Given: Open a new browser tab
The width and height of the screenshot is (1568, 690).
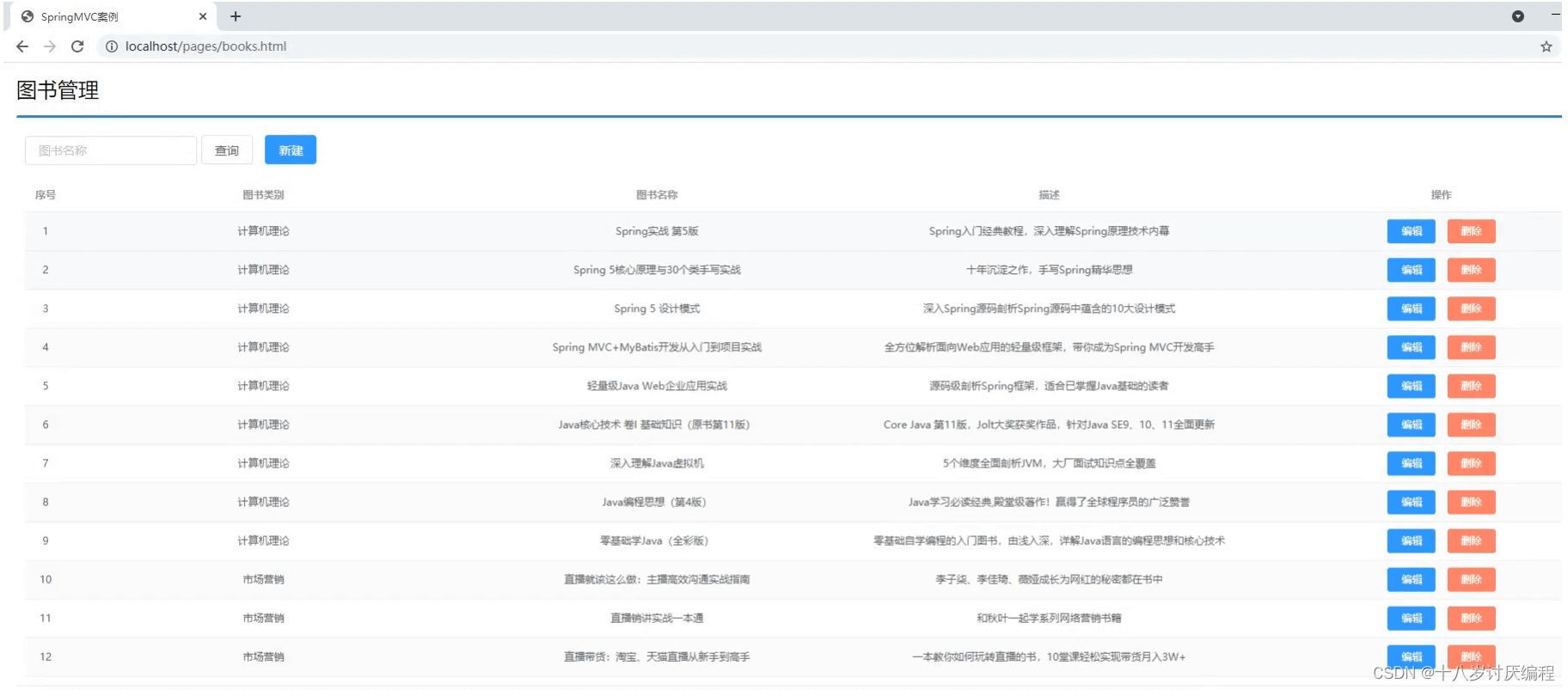Looking at the screenshot, I should [x=236, y=16].
